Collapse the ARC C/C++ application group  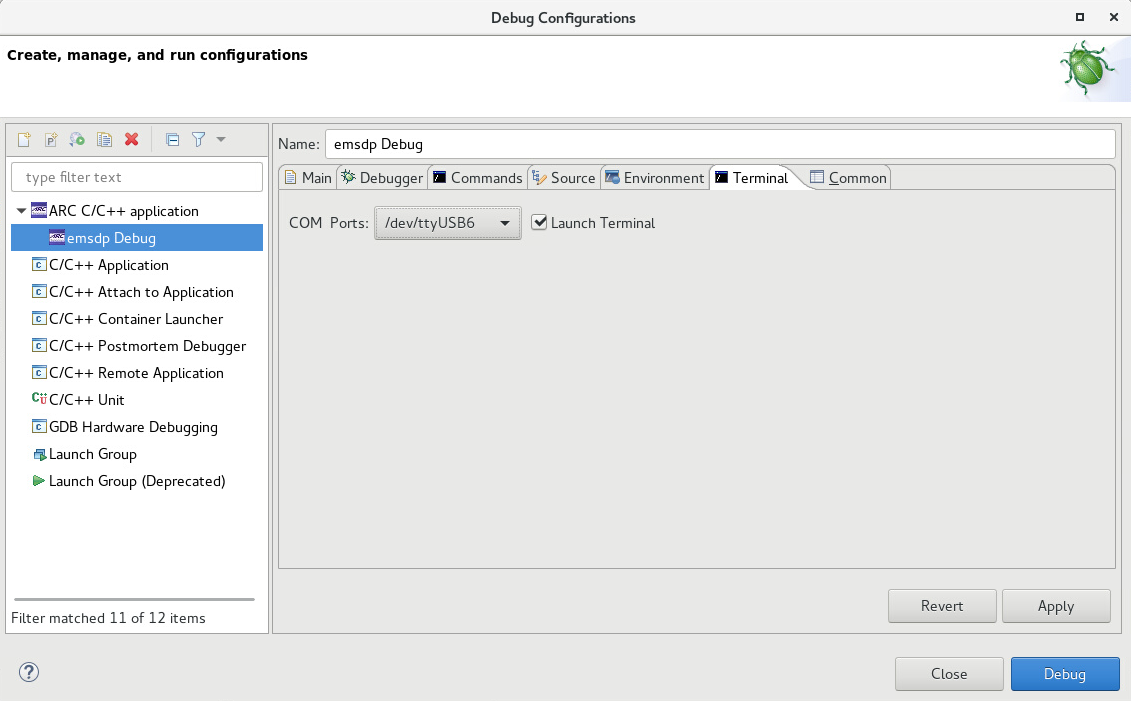[x=21, y=211]
